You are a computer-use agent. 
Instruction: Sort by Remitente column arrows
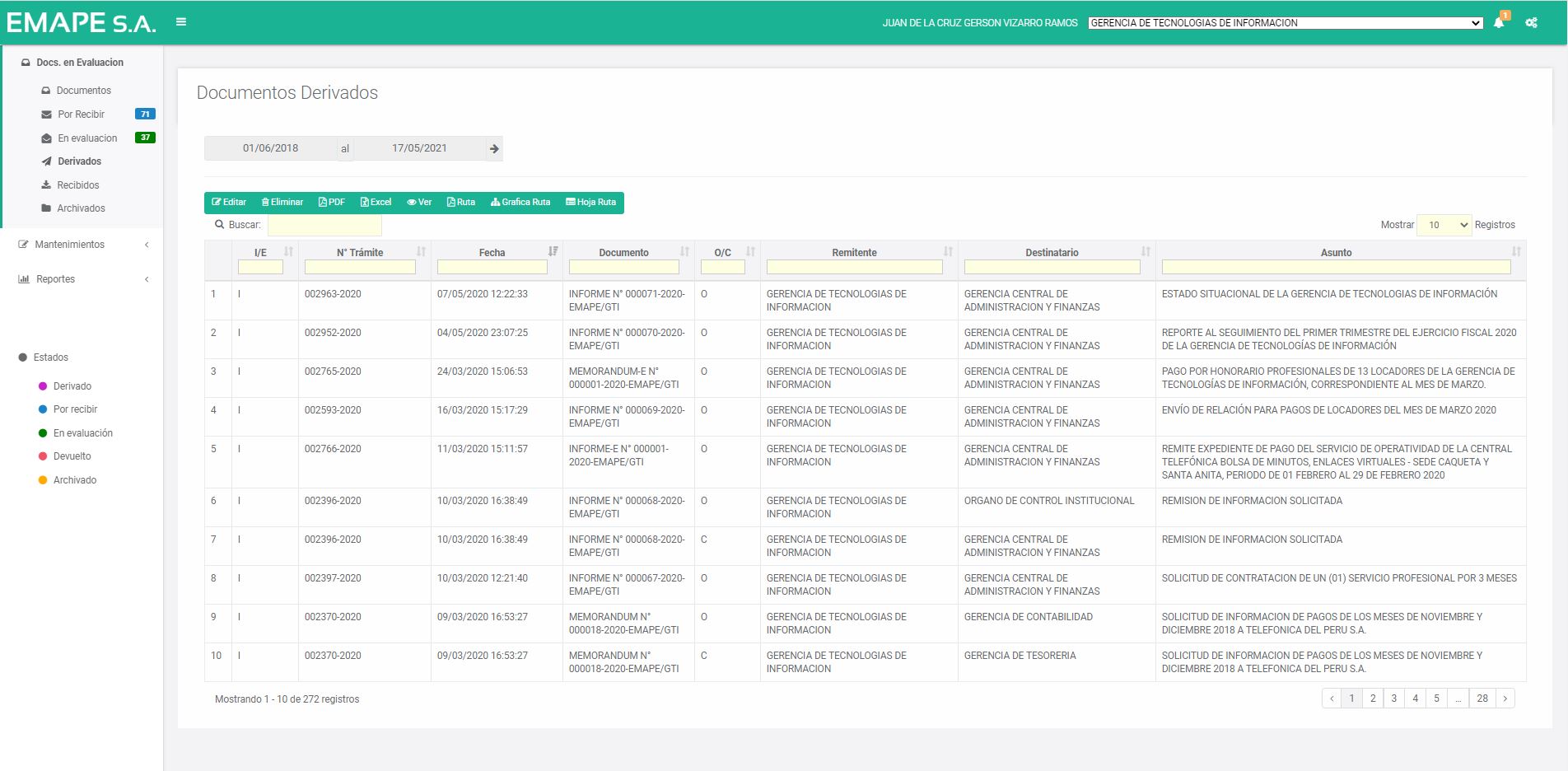pyautogui.click(x=948, y=251)
